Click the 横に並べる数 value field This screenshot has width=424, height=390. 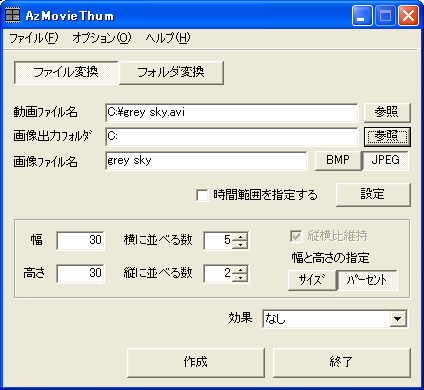click(218, 240)
